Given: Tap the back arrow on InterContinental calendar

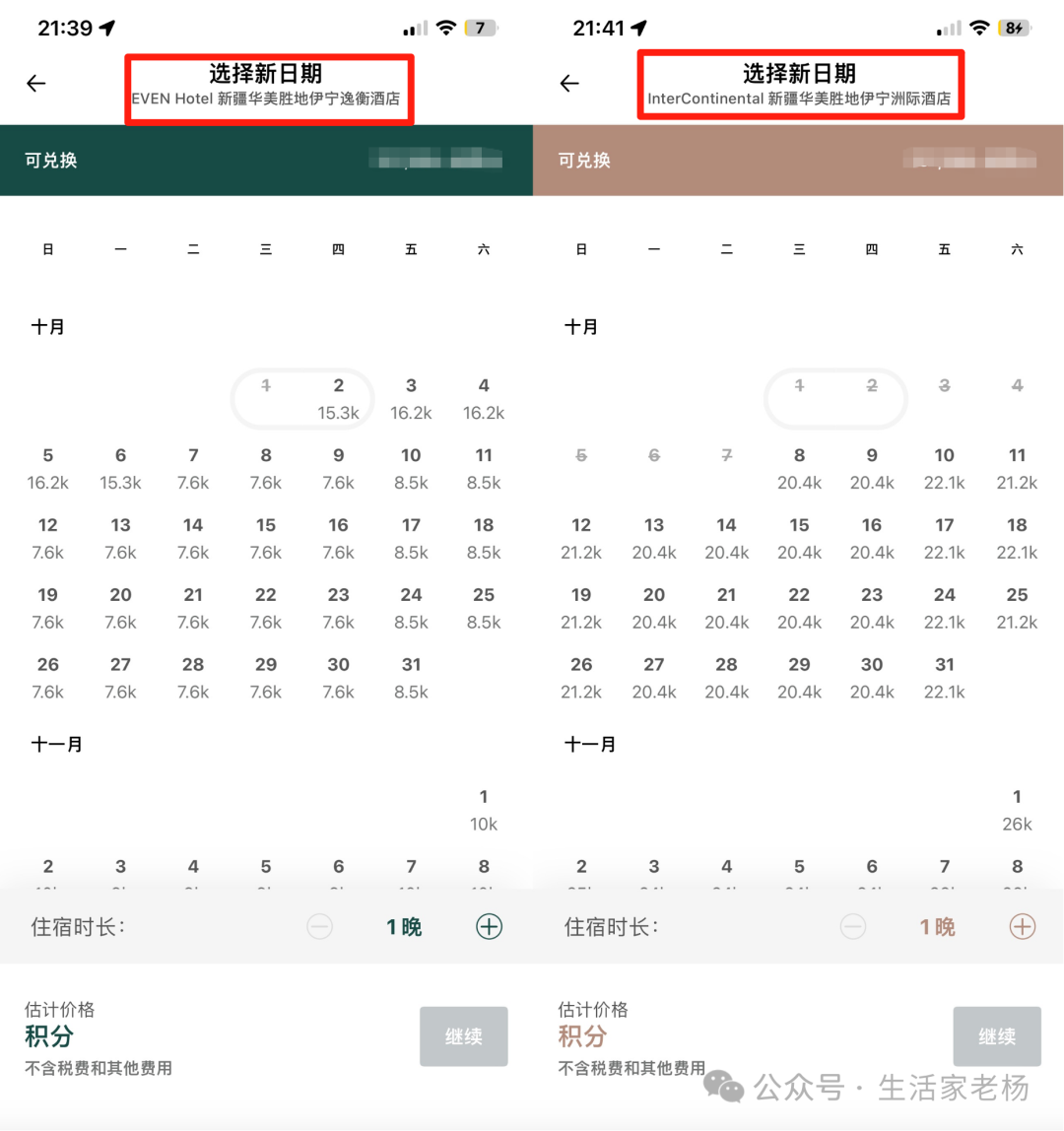Looking at the screenshot, I should coord(570,84).
